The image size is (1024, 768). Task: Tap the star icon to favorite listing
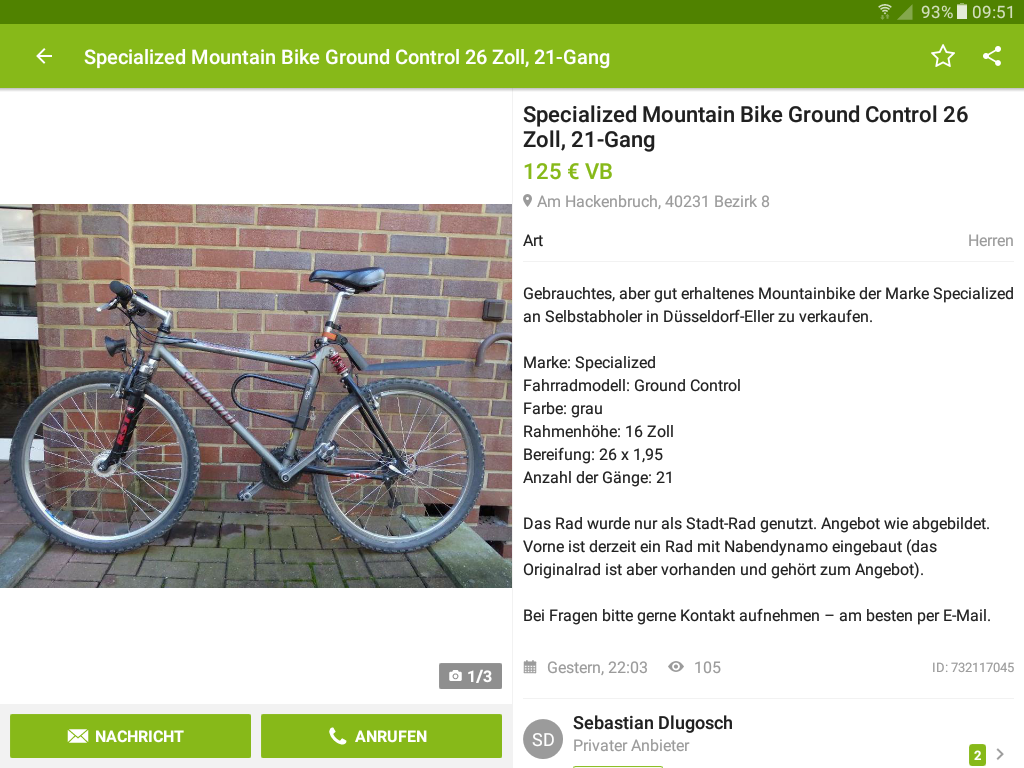coord(943,57)
